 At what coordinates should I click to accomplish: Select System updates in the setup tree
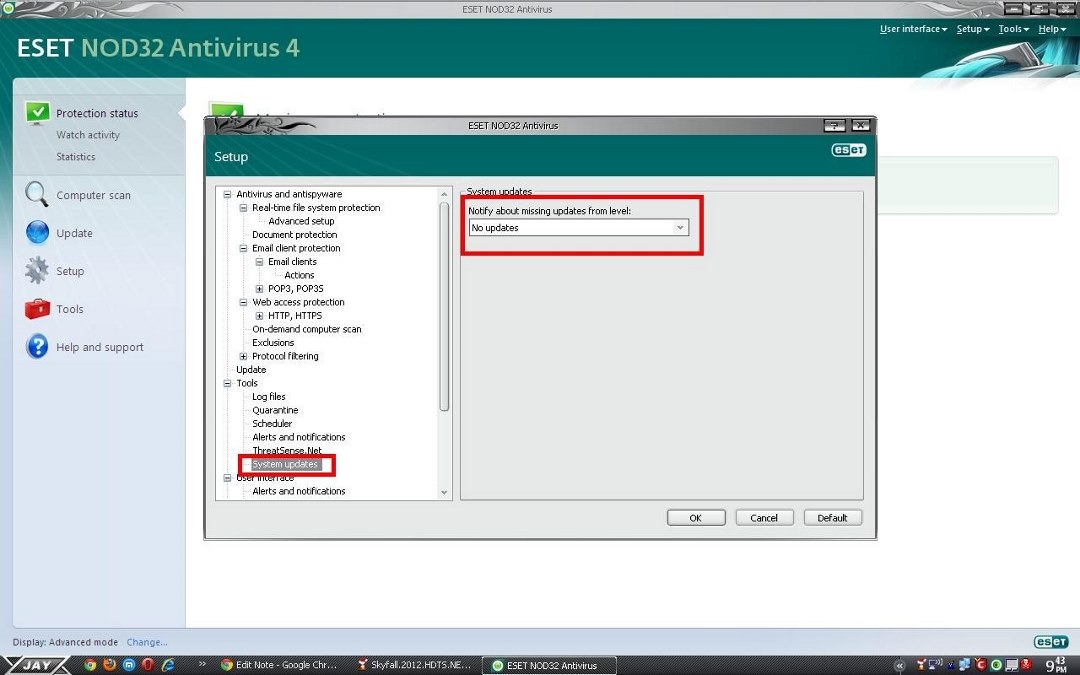[285, 464]
